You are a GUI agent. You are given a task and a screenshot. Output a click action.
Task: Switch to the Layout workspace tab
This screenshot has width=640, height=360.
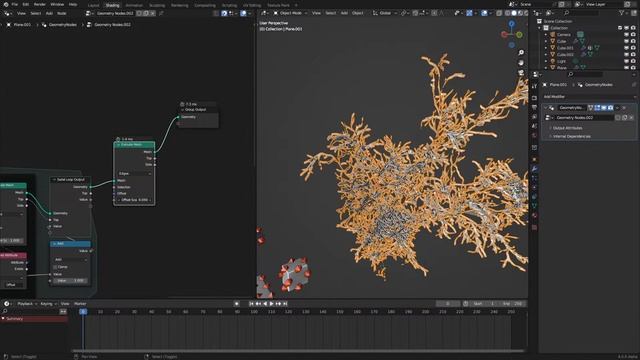point(93,5)
